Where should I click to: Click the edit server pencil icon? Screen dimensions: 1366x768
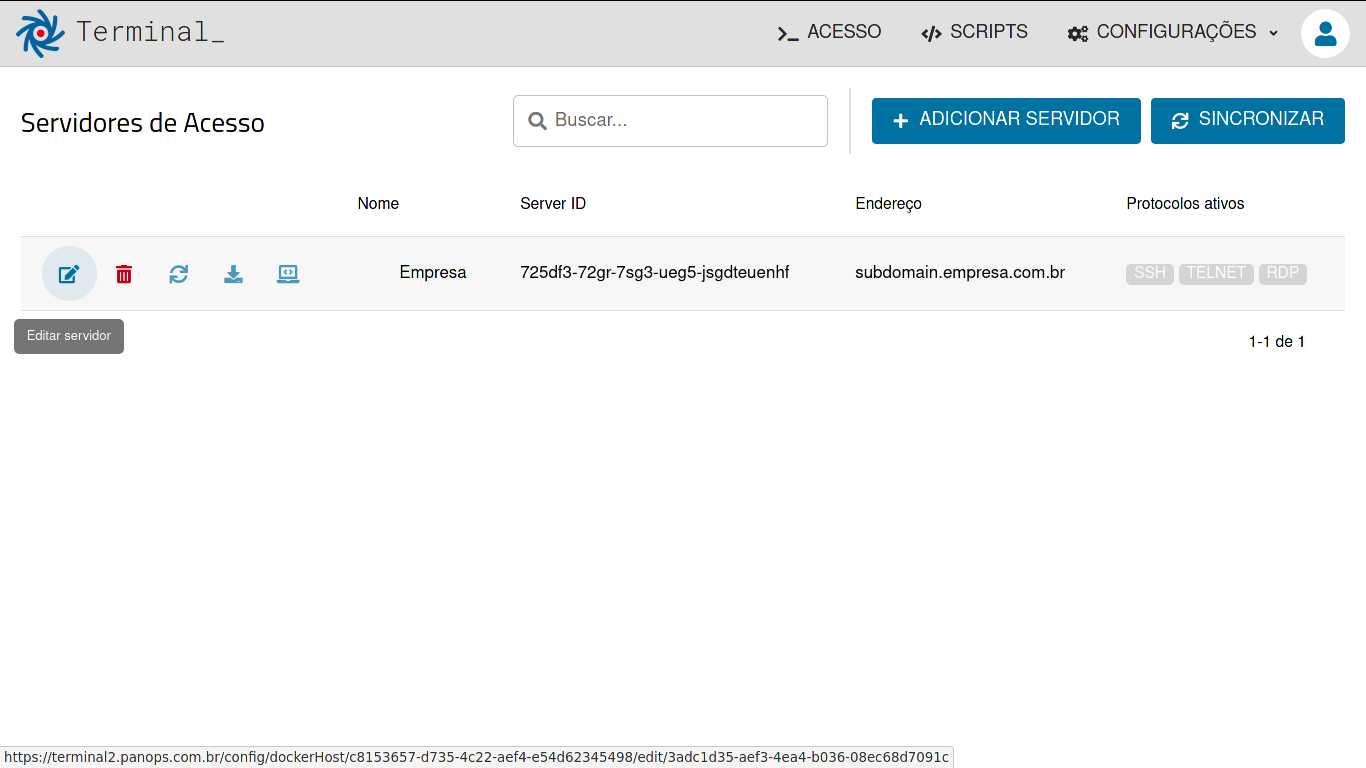pyautogui.click(x=69, y=274)
